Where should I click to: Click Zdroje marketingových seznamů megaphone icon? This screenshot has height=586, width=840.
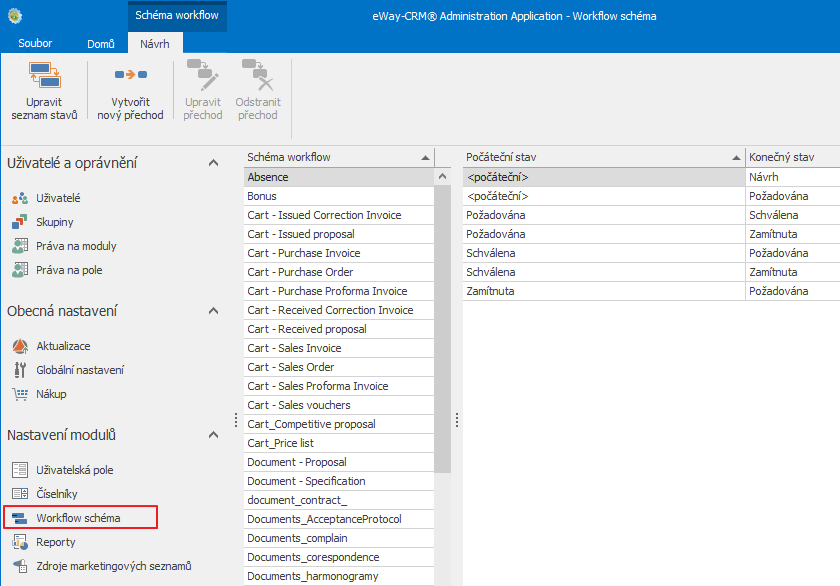coord(20,566)
